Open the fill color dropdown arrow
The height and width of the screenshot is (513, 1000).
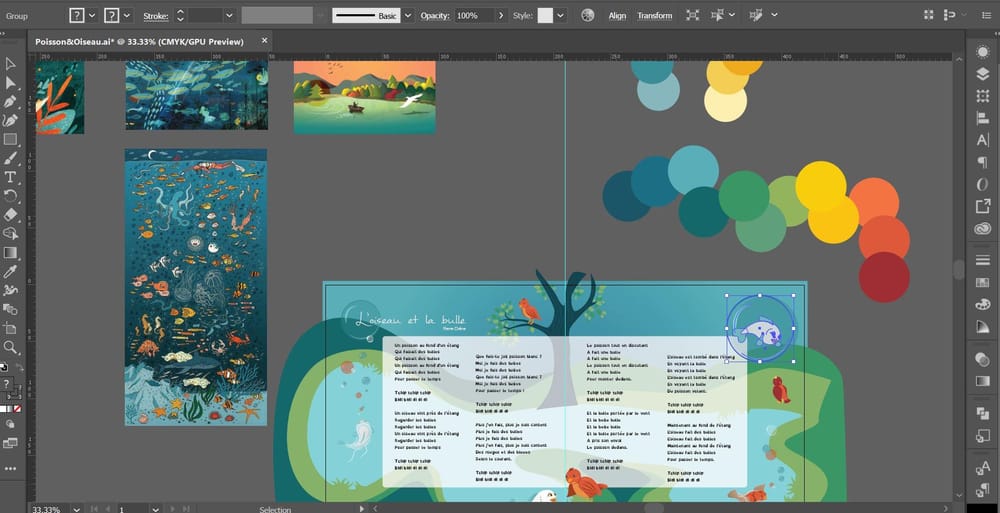(x=92, y=15)
